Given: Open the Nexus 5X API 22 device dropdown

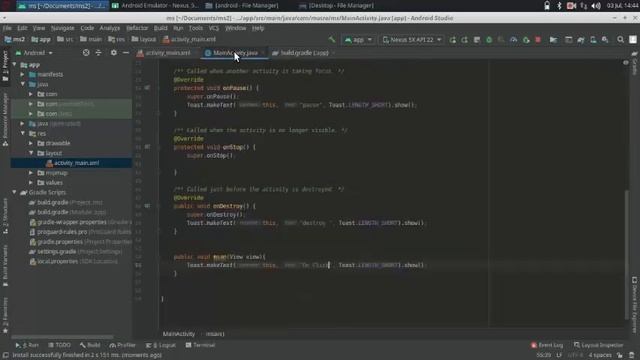Looking at the screenshot, I should tap(412, 40).
